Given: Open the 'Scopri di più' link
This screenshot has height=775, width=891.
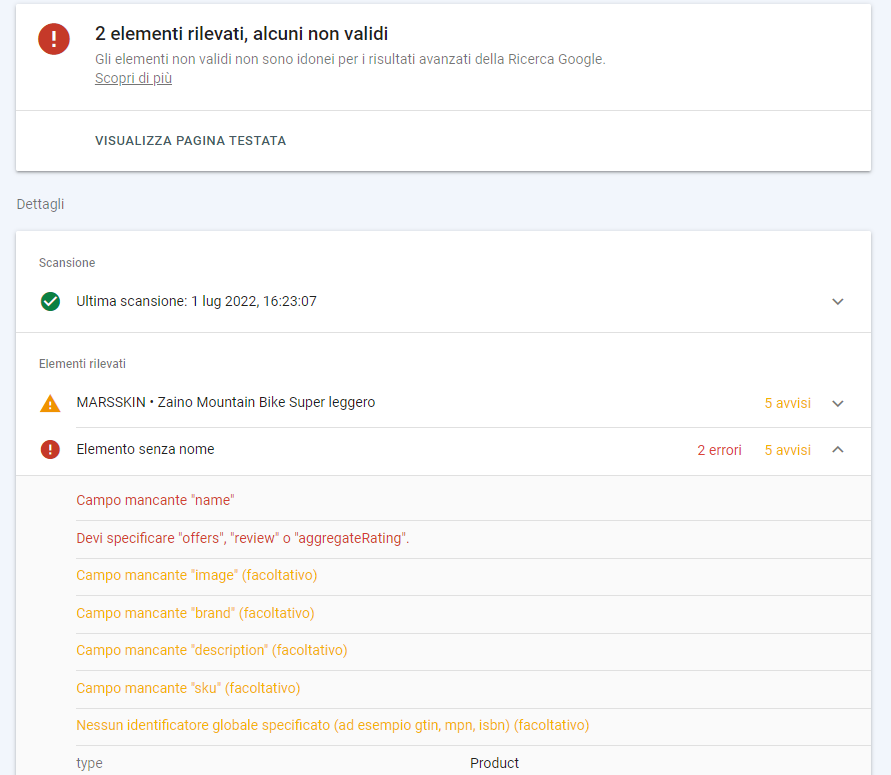Looking at the screenshot, I should point(133,78).
